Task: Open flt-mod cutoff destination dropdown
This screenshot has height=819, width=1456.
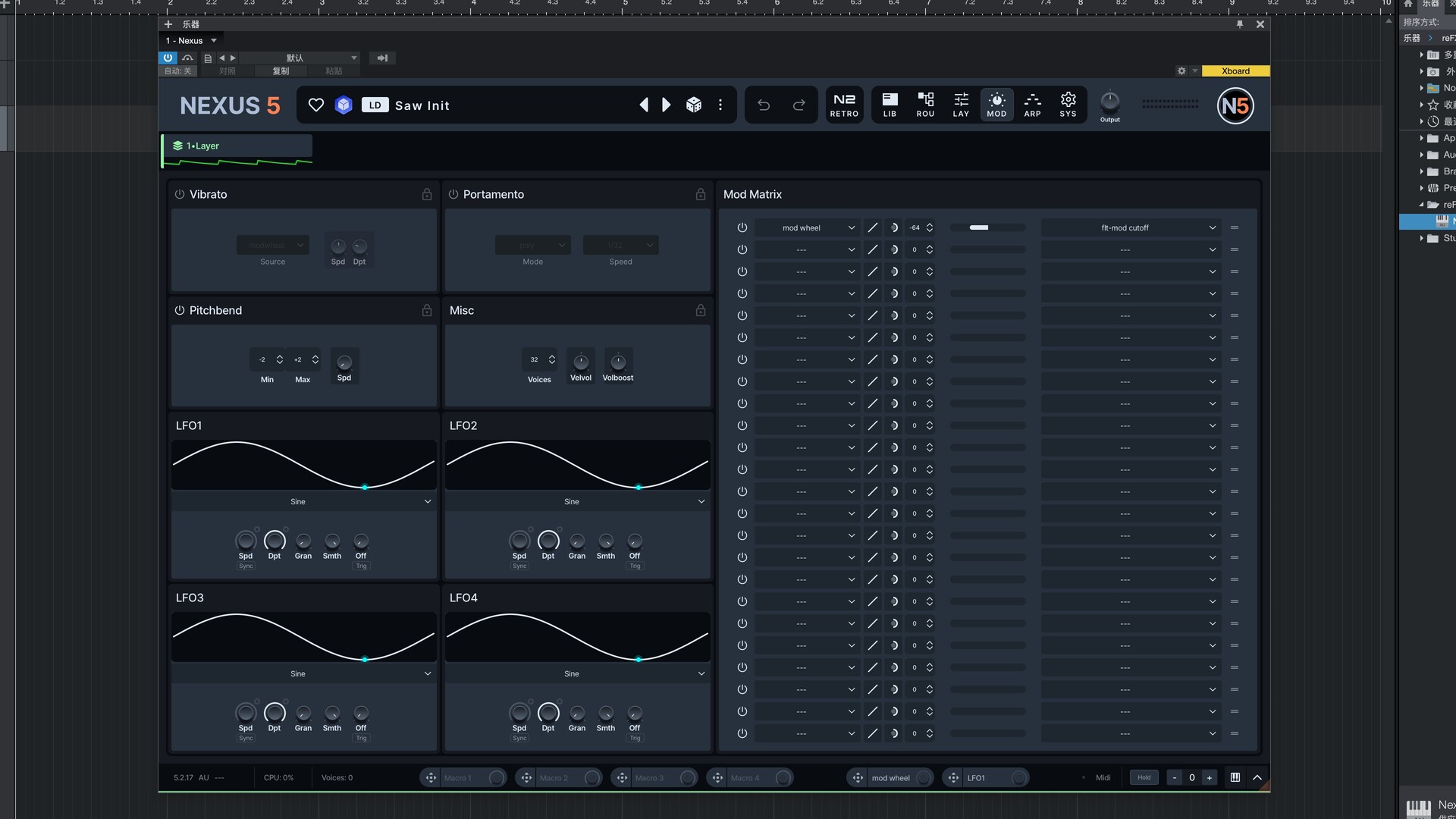Action: tap(1130, 227)
